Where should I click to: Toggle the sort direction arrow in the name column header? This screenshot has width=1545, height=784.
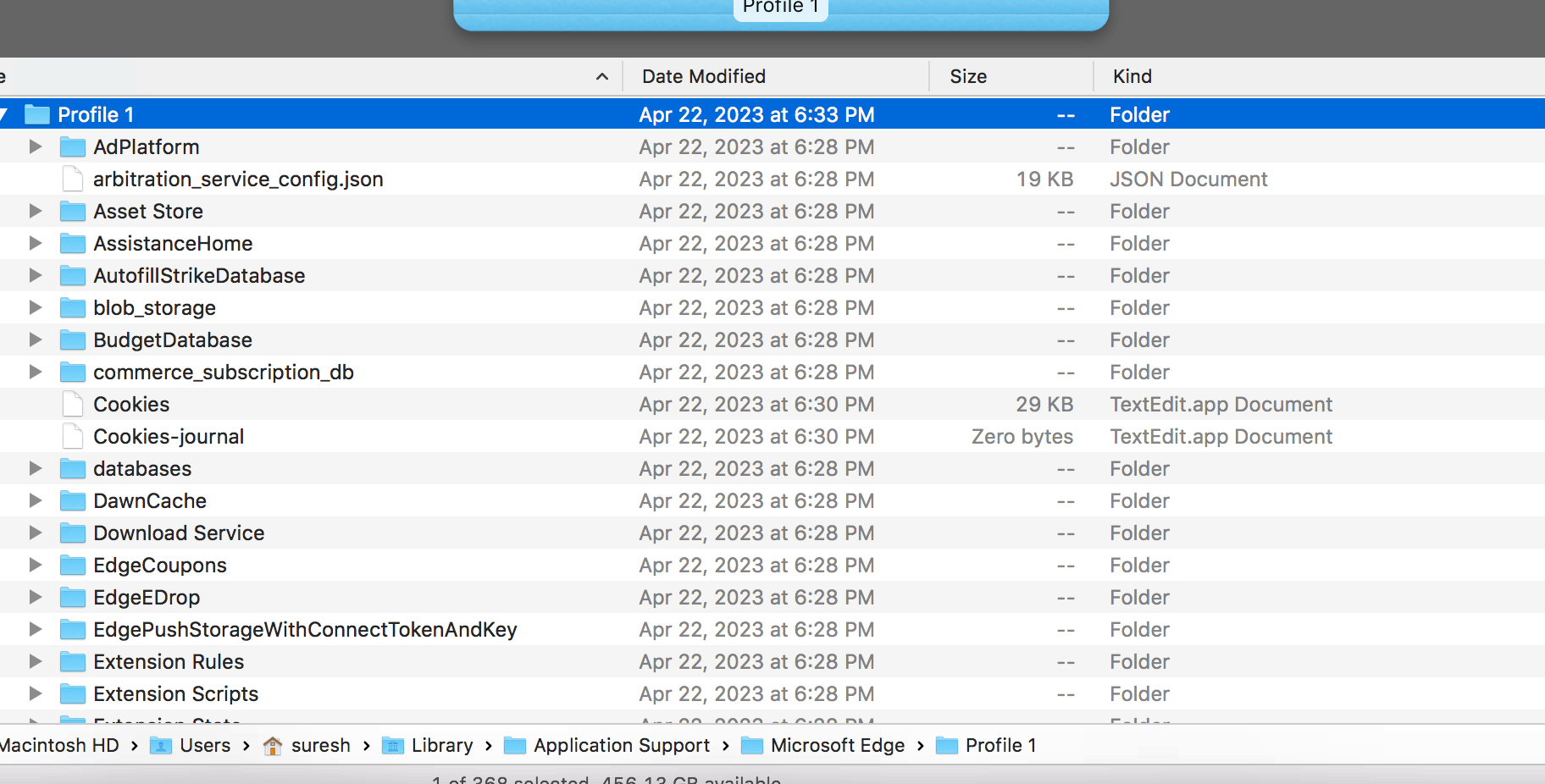click(602, 77)
